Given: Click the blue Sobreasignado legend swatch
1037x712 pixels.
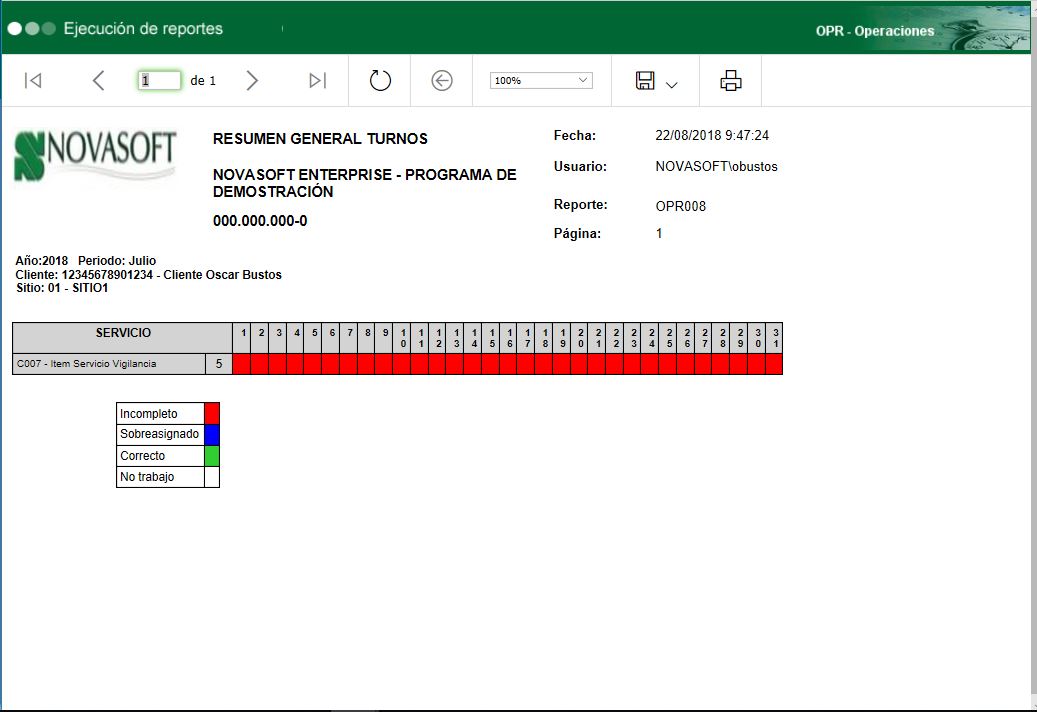Looking at the screenshot, I should [212, 434].
